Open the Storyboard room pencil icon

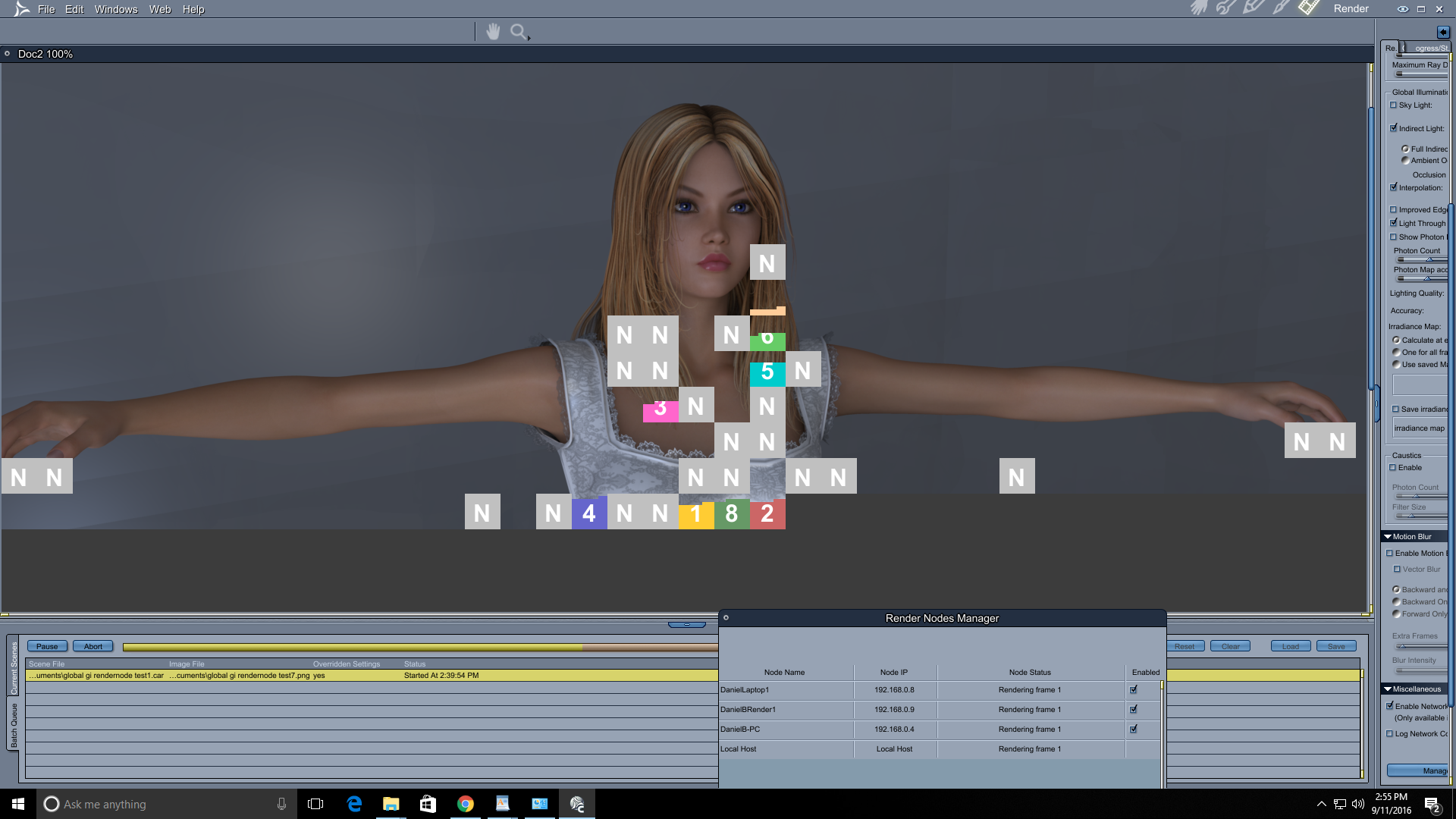pos(1253,8)
